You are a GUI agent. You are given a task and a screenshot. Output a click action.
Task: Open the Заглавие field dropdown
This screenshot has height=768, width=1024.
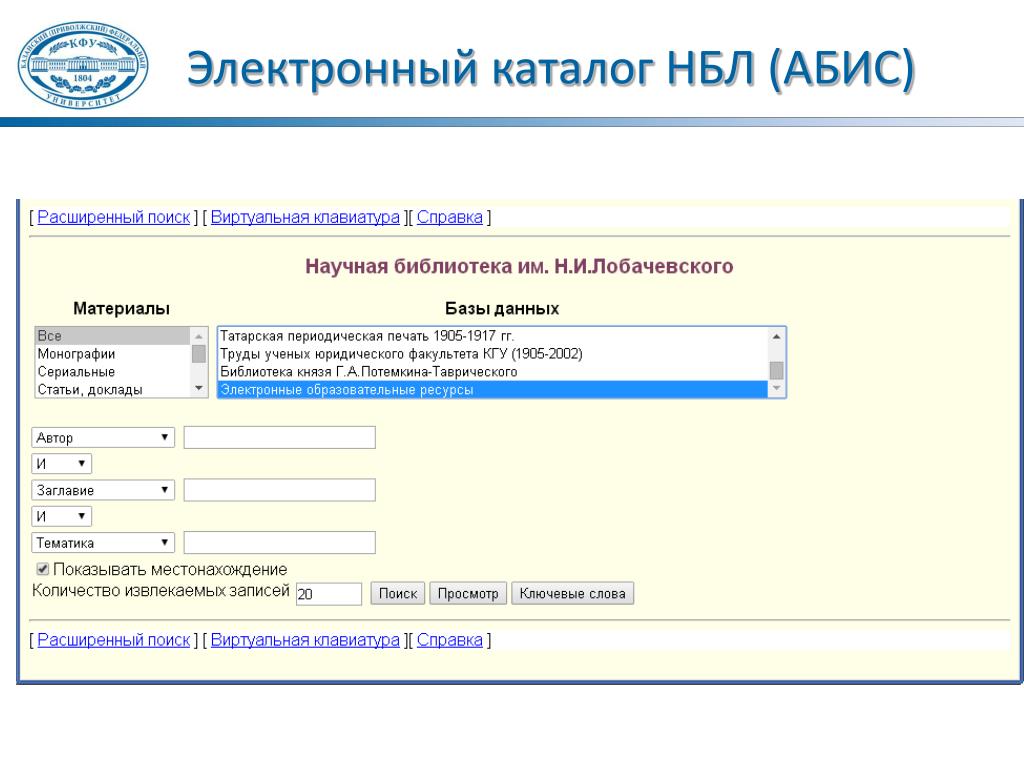tap(103, 490)
